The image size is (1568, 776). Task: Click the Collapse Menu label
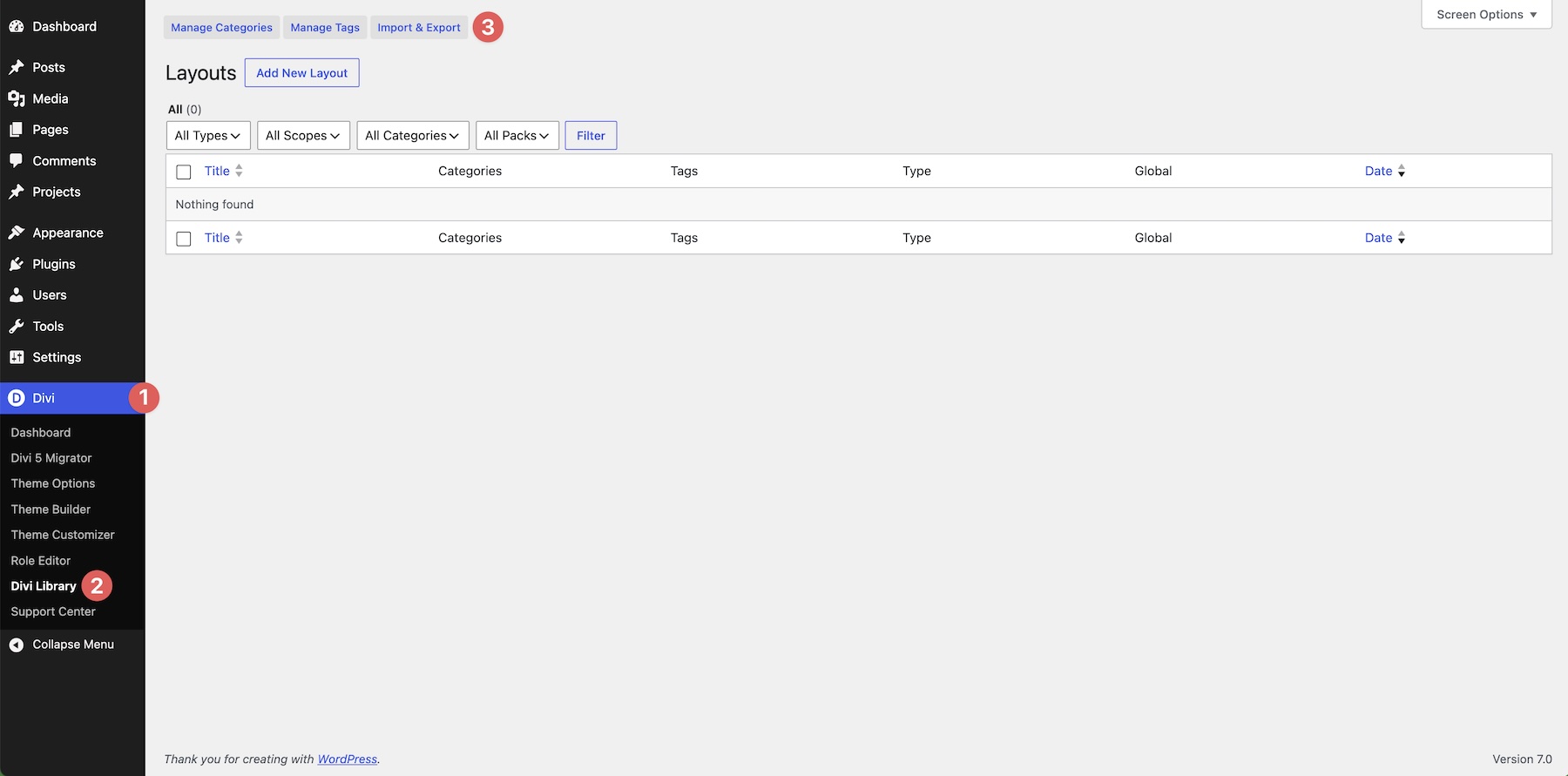click(x=73, y=644)
